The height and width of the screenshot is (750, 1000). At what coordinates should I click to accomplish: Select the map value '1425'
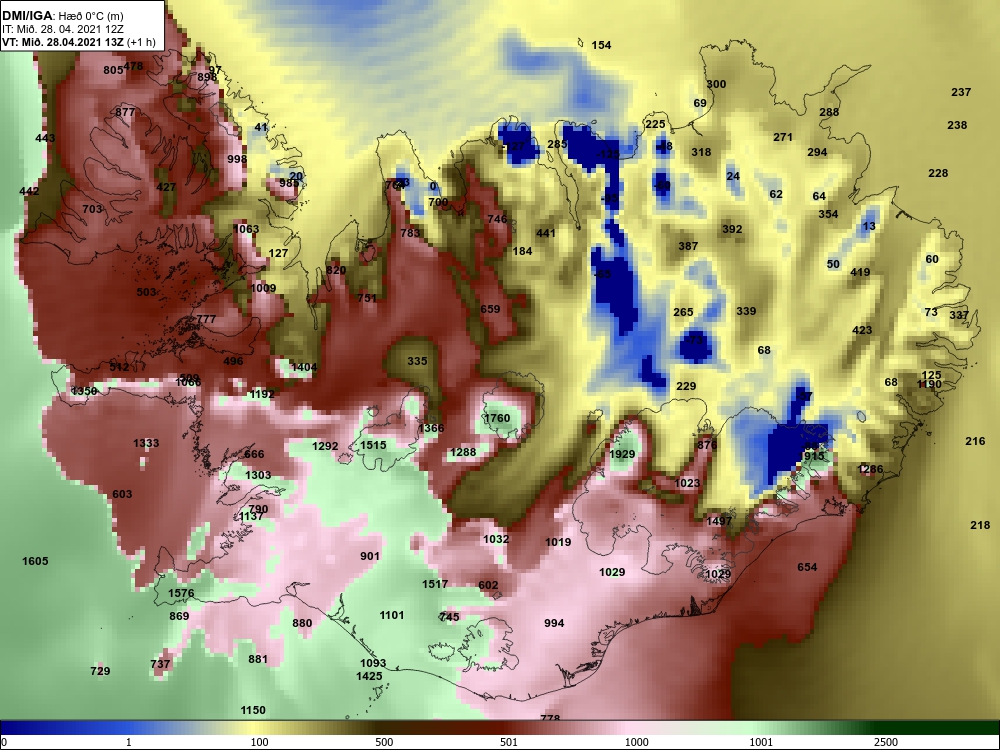pos(369,677)
